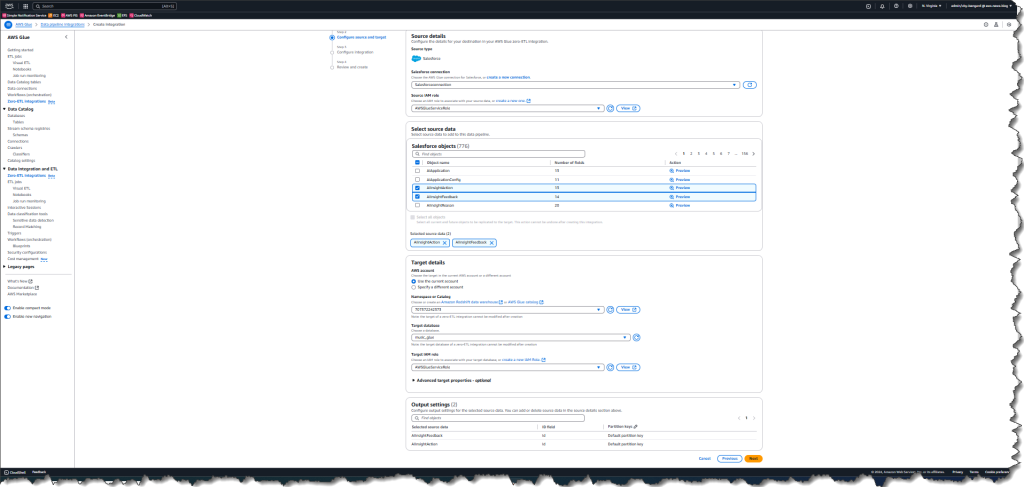Click the edit Partition keys icon

[635, 426]
